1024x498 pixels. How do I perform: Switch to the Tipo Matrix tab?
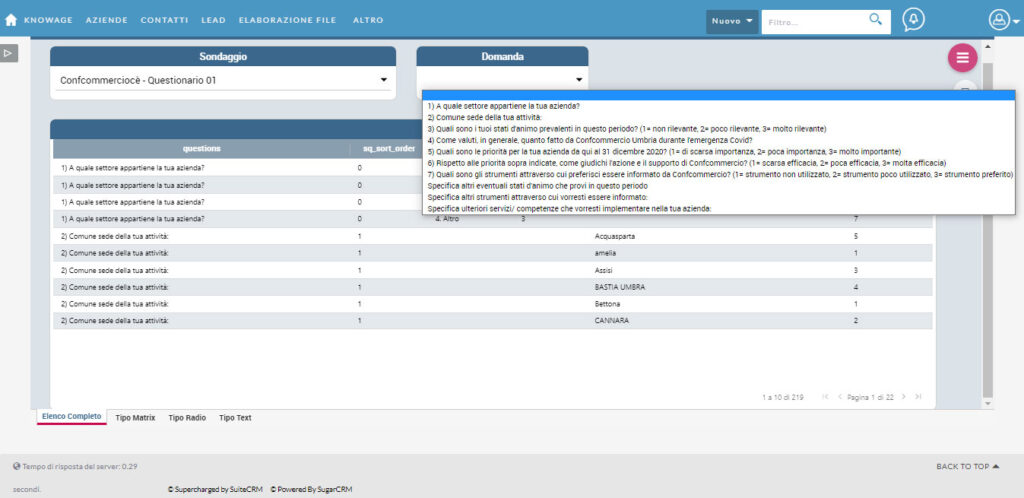pos(135,417)
